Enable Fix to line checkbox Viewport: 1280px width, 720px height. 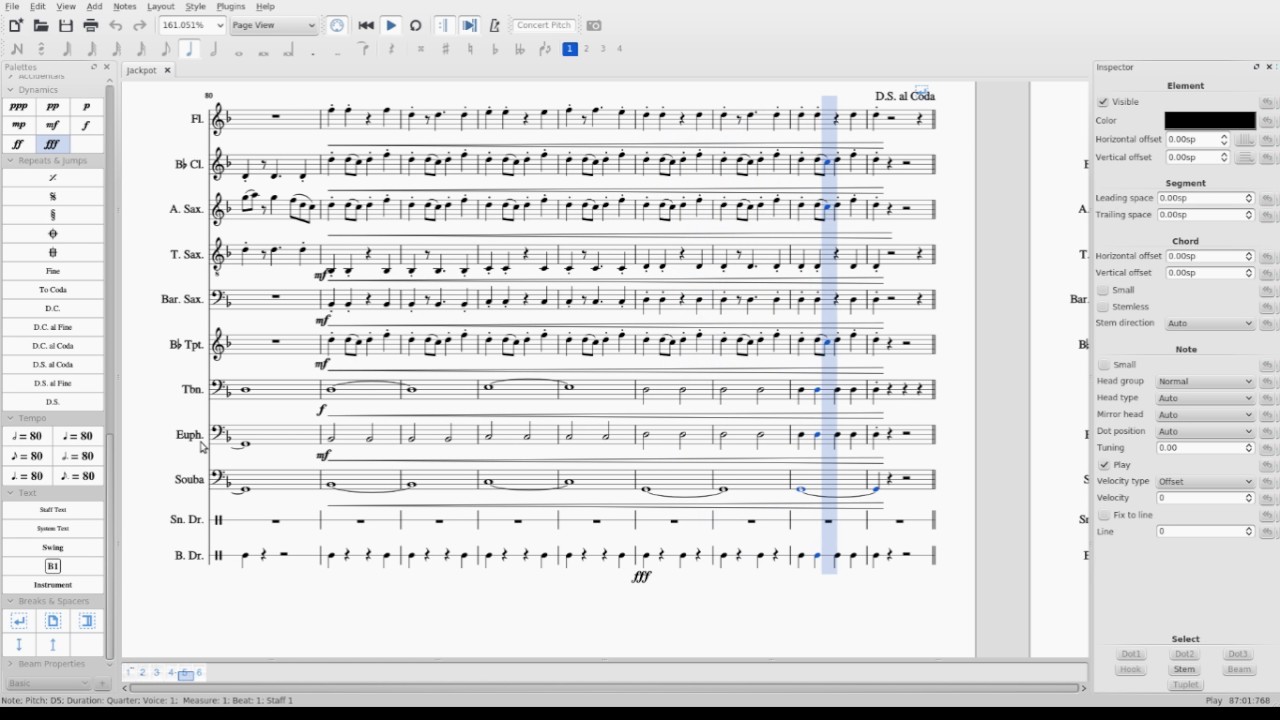click(1103, 515)
